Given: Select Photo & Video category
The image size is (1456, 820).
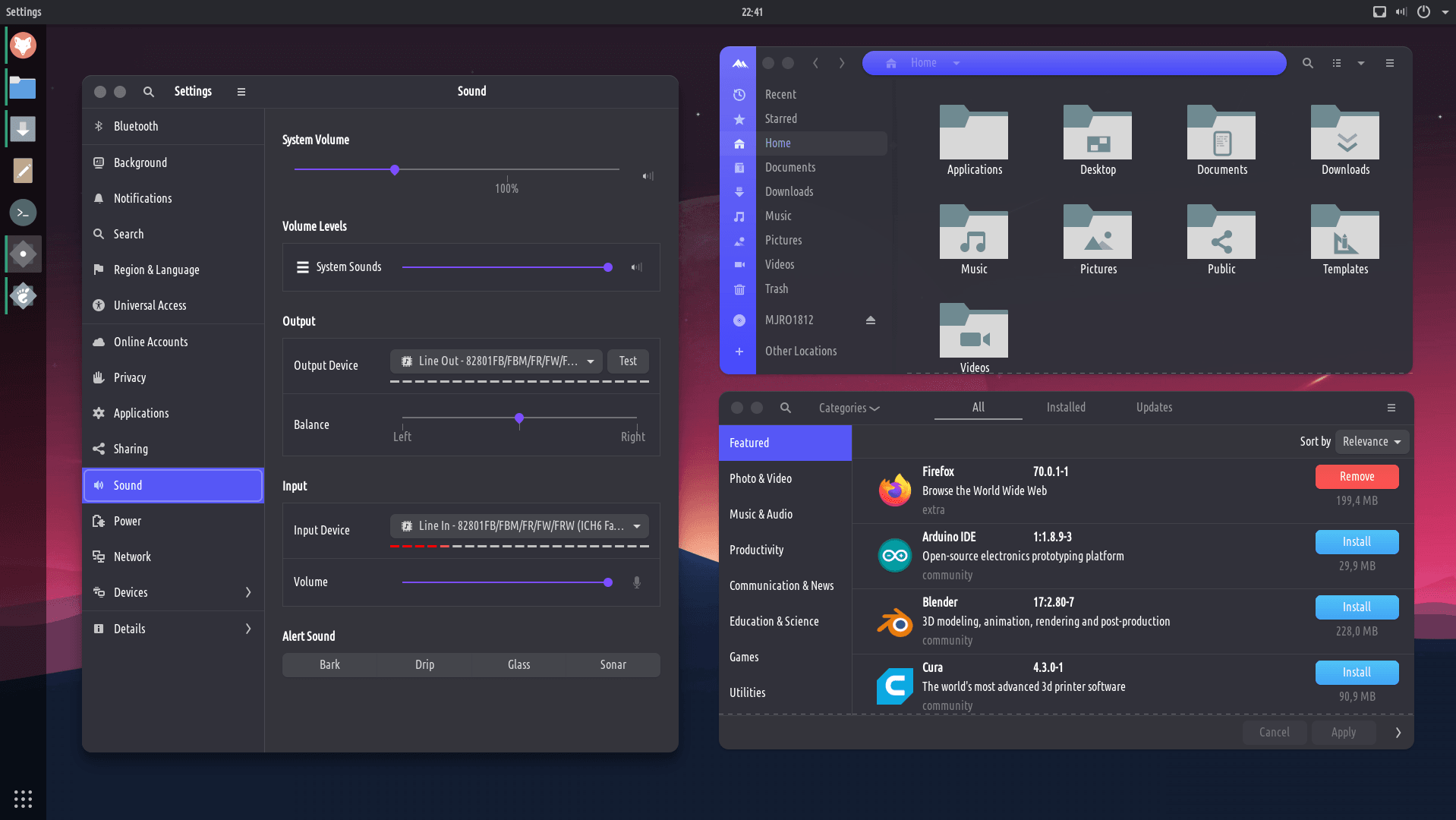Looking at the screenshot, I should click(x=761, y=478).
